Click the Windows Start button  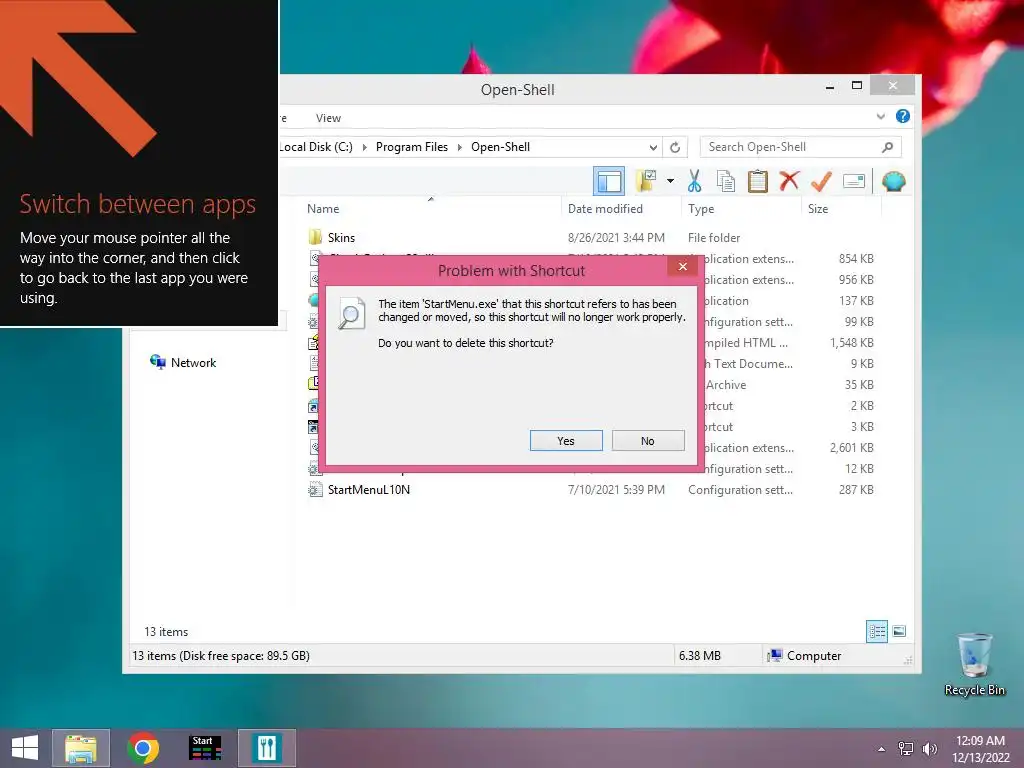pyautogui.click(x=25, y=748)
